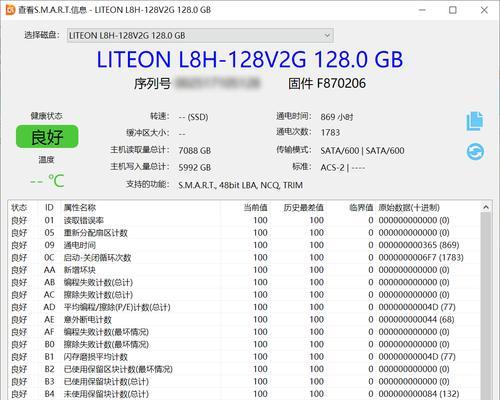The image size is (500, 400).
Task: Click the 当前值 column header
Action: pyautogui.click(x=255, y=208)
